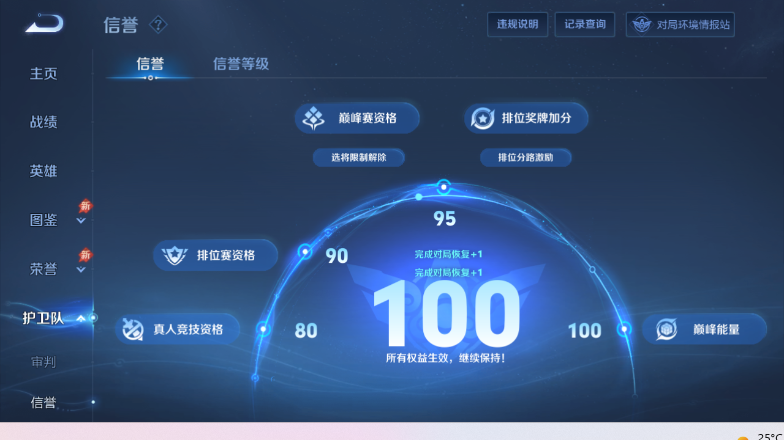Click the 真人竞技资格 pill button
784x440 pixels.
(x=178, y=329)
